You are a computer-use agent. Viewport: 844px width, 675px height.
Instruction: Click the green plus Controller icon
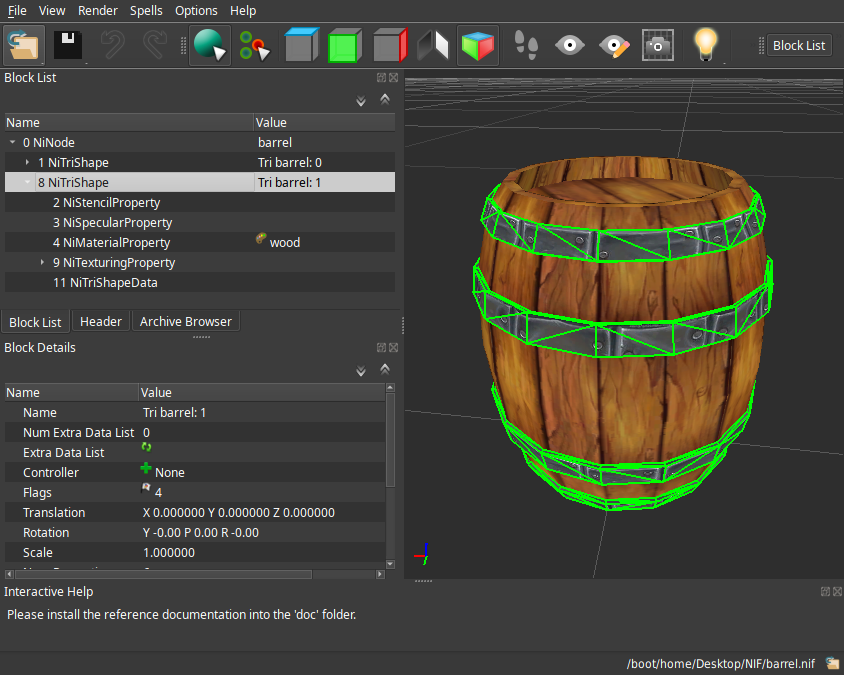tap(146, 468)
